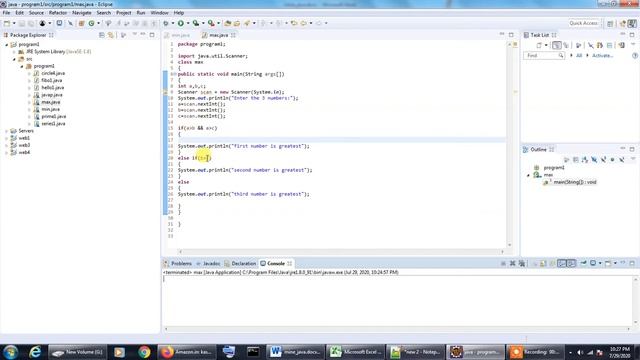Viewport: 640px width, 360px height.
Task: Click the Open Perspective icon
Action: pyautogui.click(x=610, y=23)
